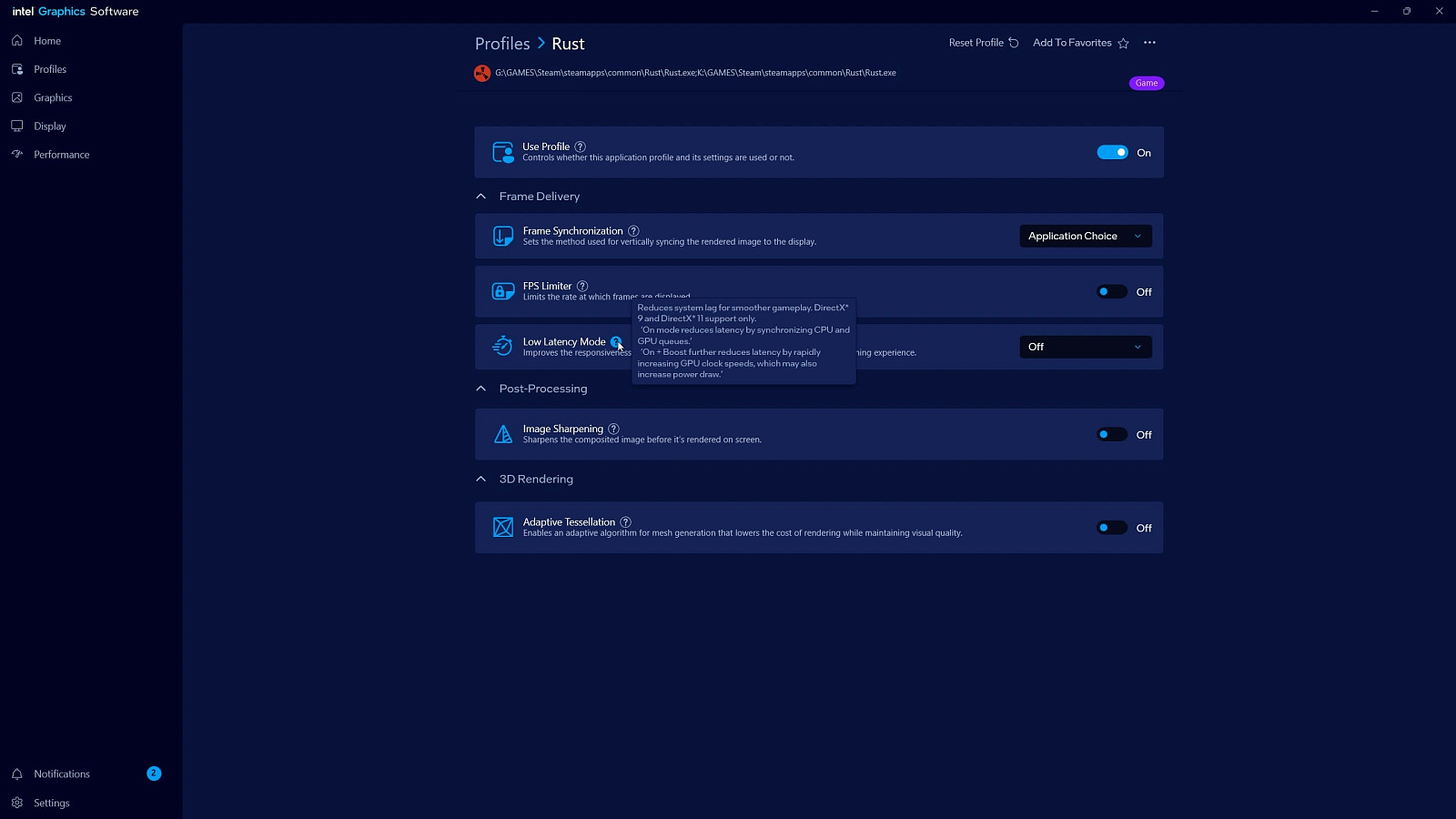Click the 3D Rendering section heading
Viewport: 1456px width, 819px height.
click(536, 479)
